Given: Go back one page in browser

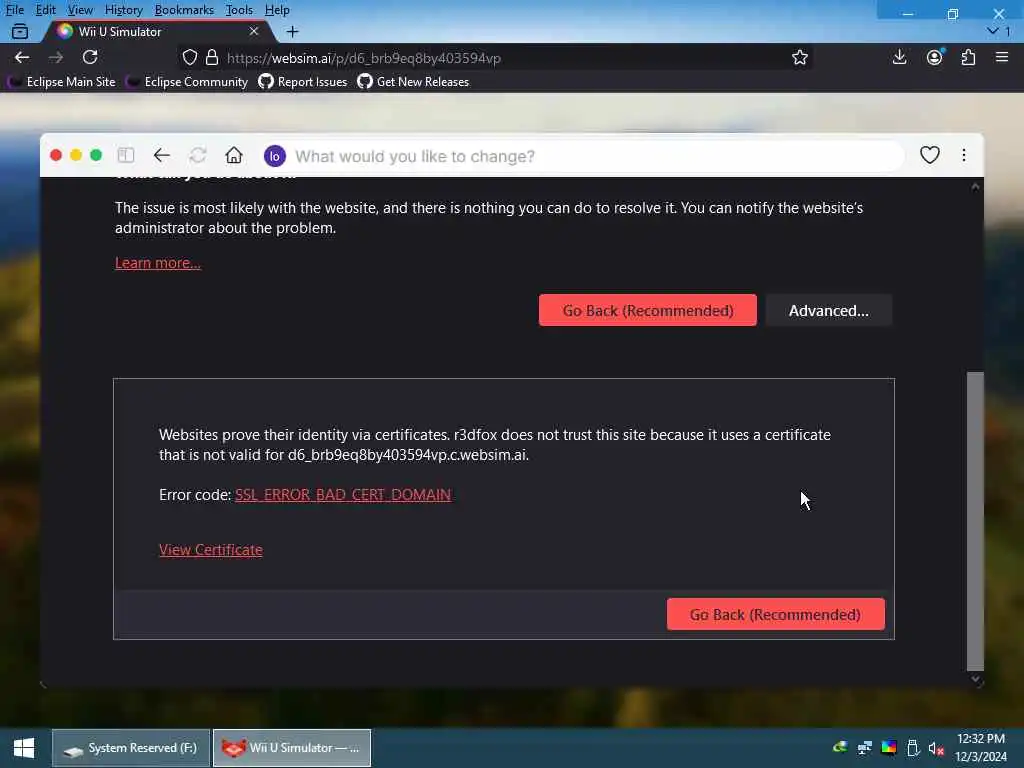Looking at the screenshot, I should tap(22, 57).
